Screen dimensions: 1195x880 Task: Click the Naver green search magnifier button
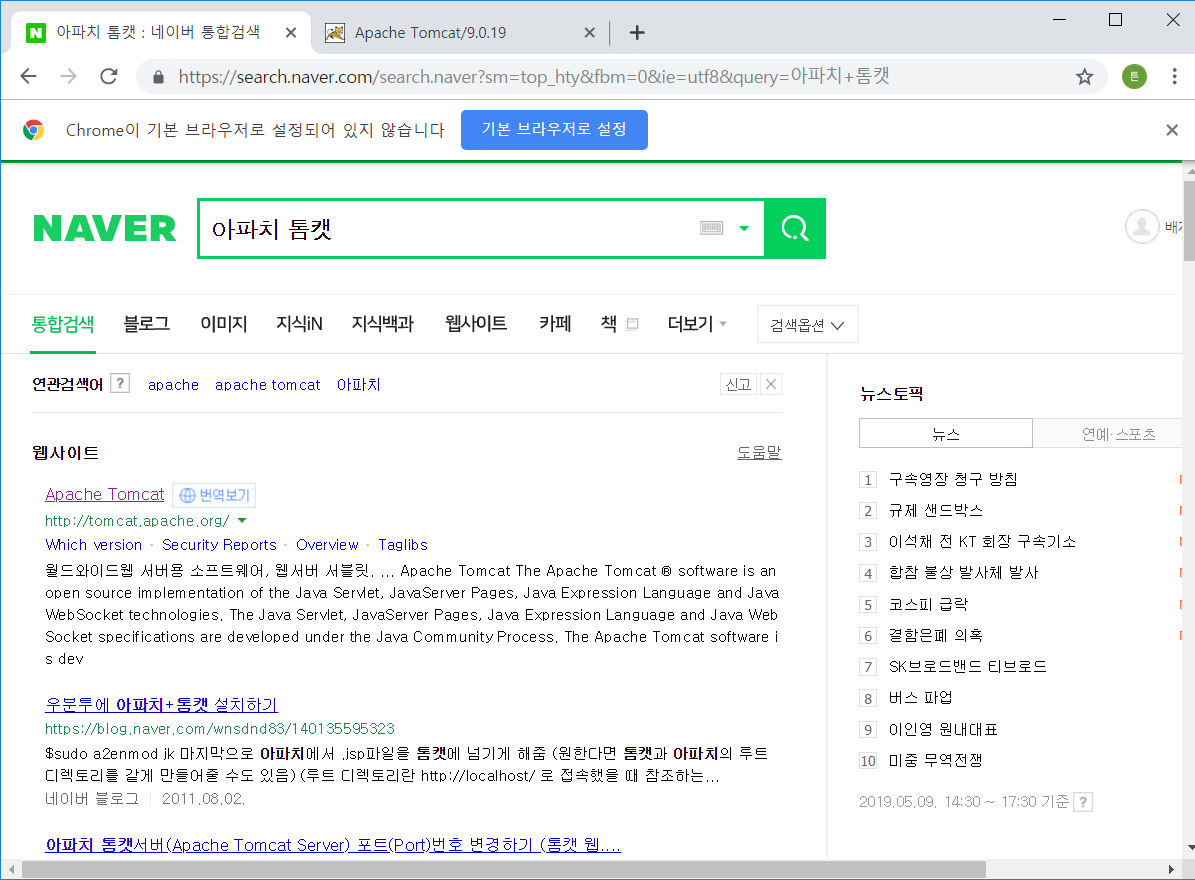pos(795,229)
